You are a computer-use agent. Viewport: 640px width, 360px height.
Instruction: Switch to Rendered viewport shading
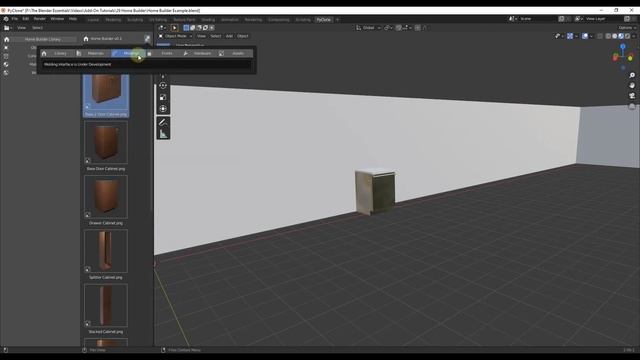(628, 36)
